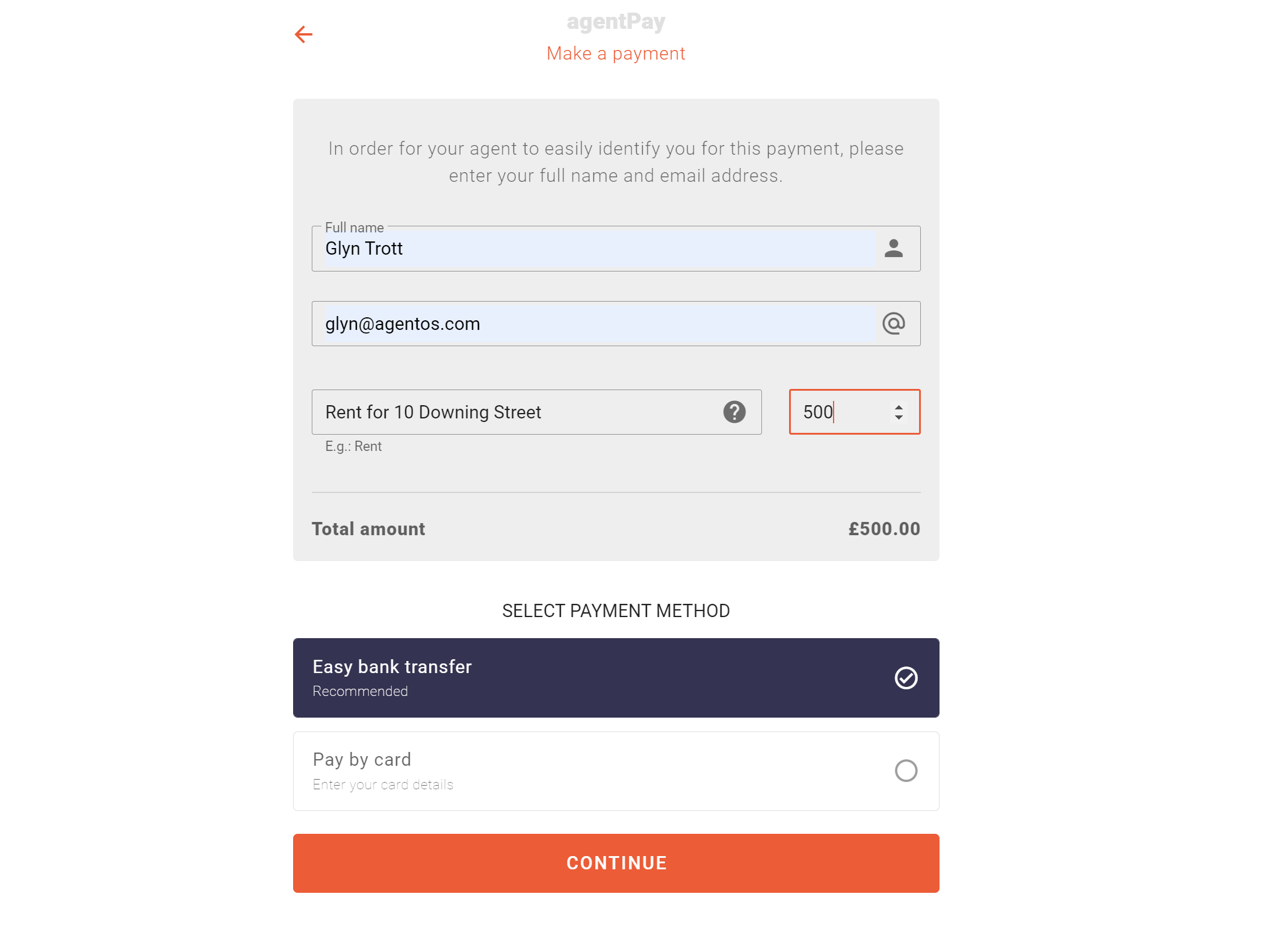Viewport: 1288px width, 950px height.
Task: Click the agentPay logo
Action: pyautogui.click(x=616, y=22)
